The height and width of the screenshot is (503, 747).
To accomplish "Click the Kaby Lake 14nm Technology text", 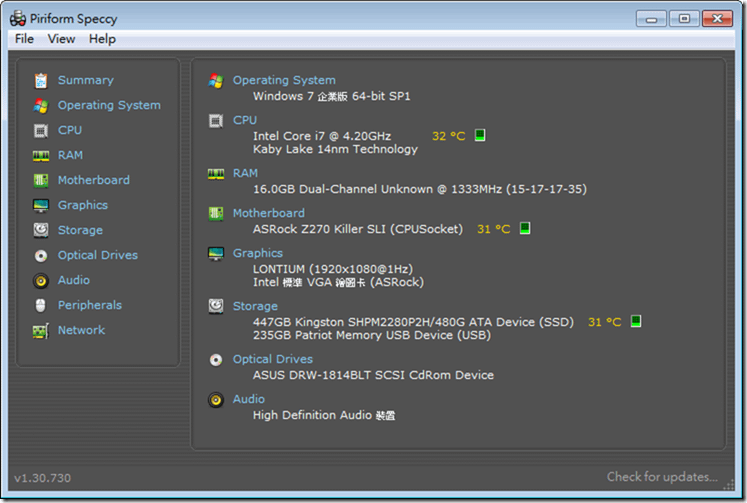I will [335, 150].
